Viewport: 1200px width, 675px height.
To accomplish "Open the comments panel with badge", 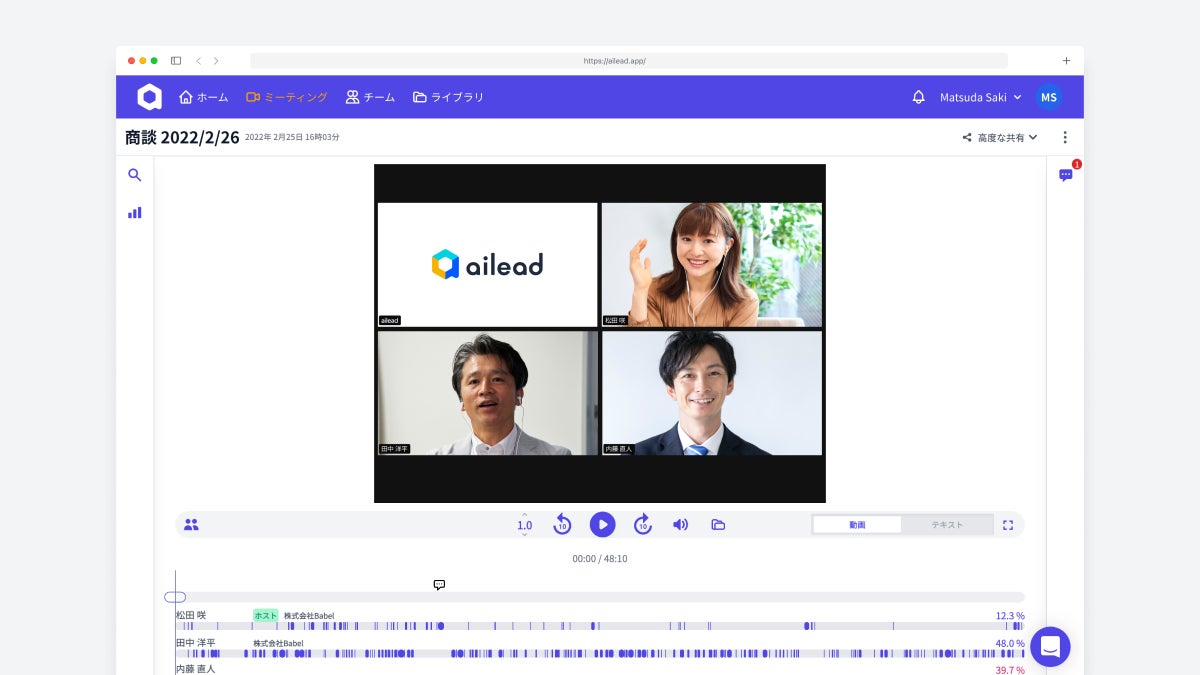I will 1066,175.
